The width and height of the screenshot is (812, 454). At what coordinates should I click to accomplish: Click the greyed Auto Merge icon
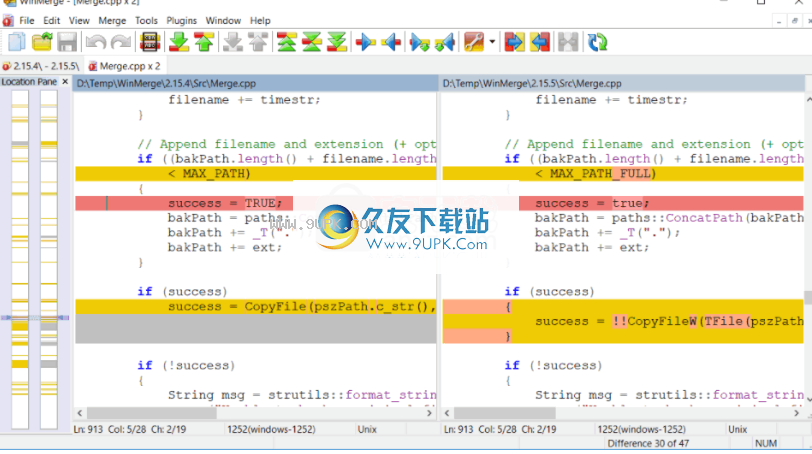click(x=568, y=42)
